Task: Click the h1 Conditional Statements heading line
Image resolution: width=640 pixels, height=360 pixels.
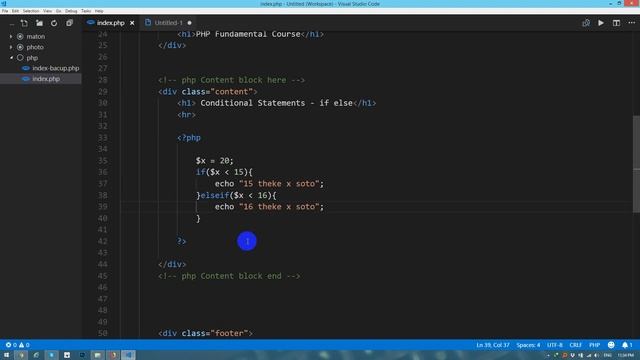Action: click(x=276, y=103)
